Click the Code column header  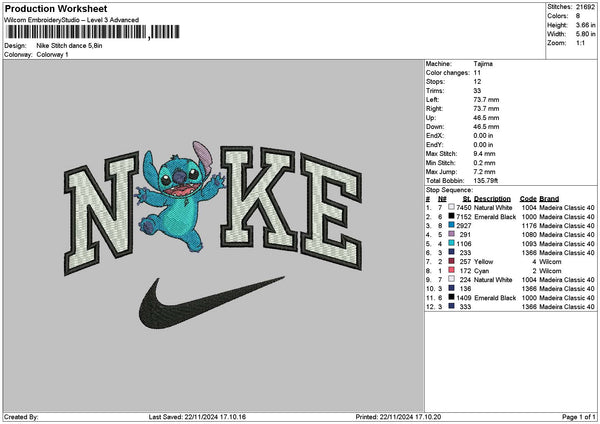click(528, 198)
